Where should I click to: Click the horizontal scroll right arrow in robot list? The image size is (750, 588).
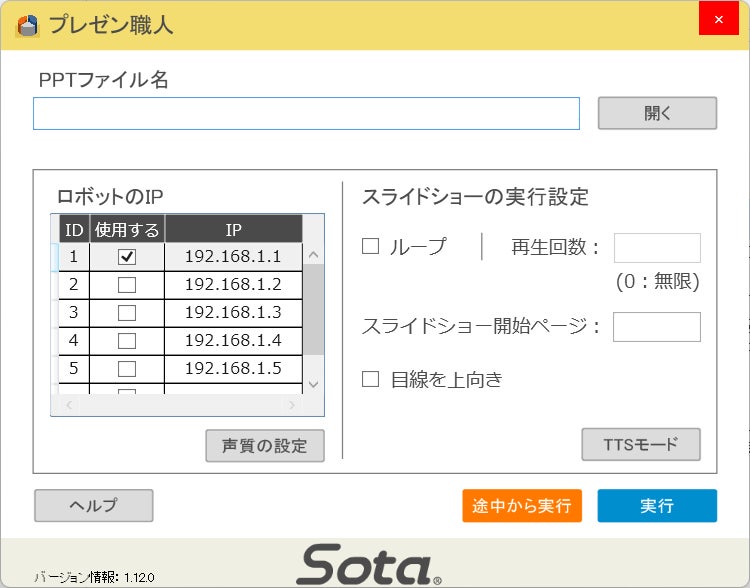(292, 405)
